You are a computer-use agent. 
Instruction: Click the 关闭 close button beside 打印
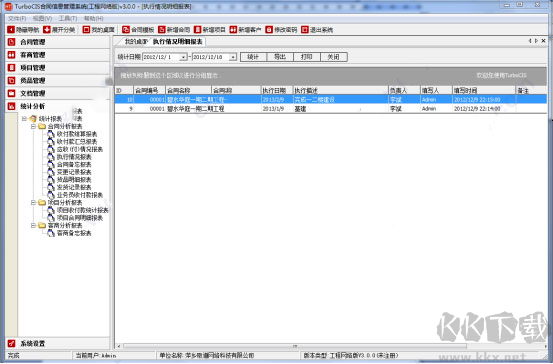pos(334,57)
